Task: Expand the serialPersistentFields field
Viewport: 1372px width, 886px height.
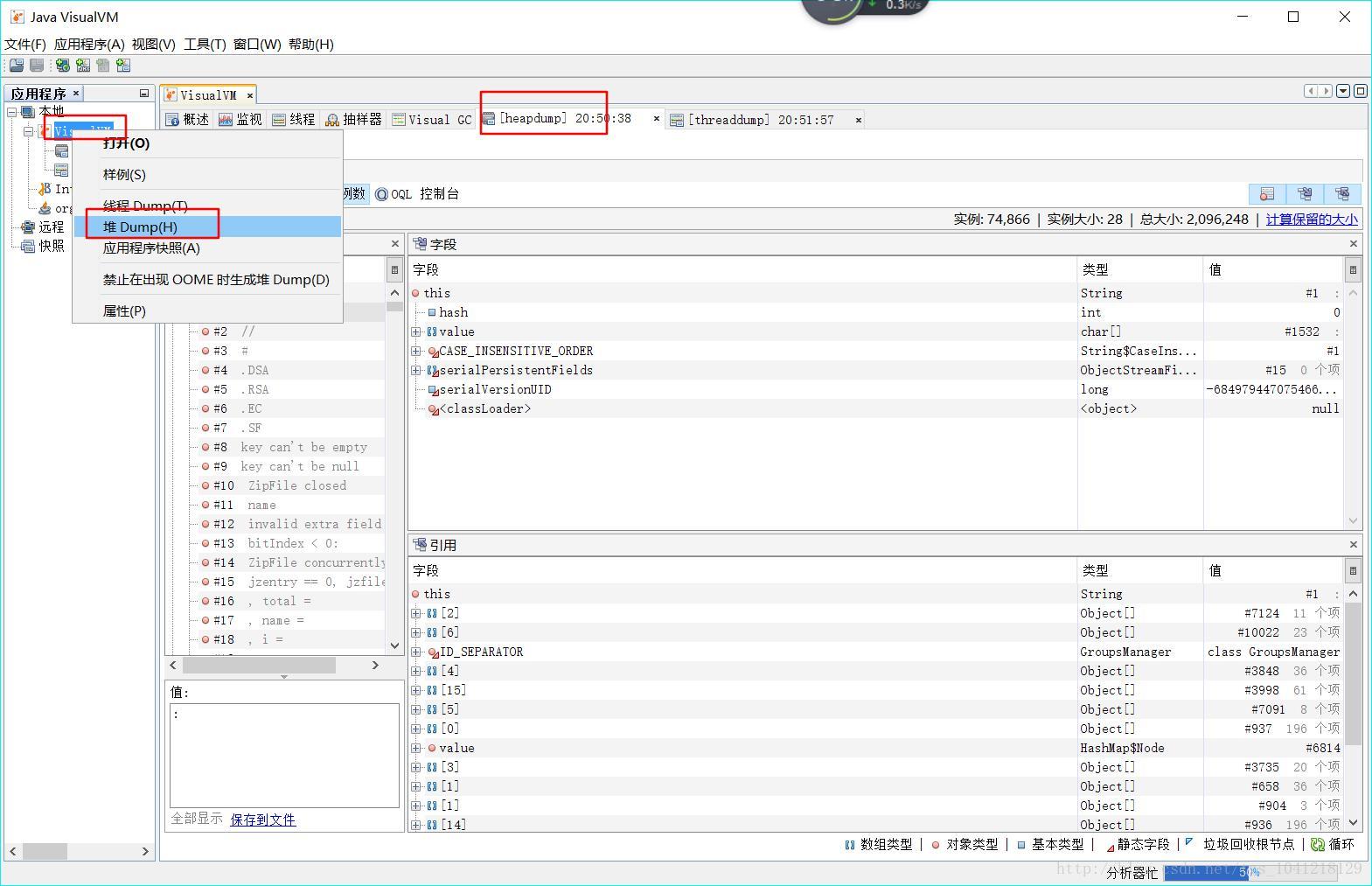Action: coord(416,370)
